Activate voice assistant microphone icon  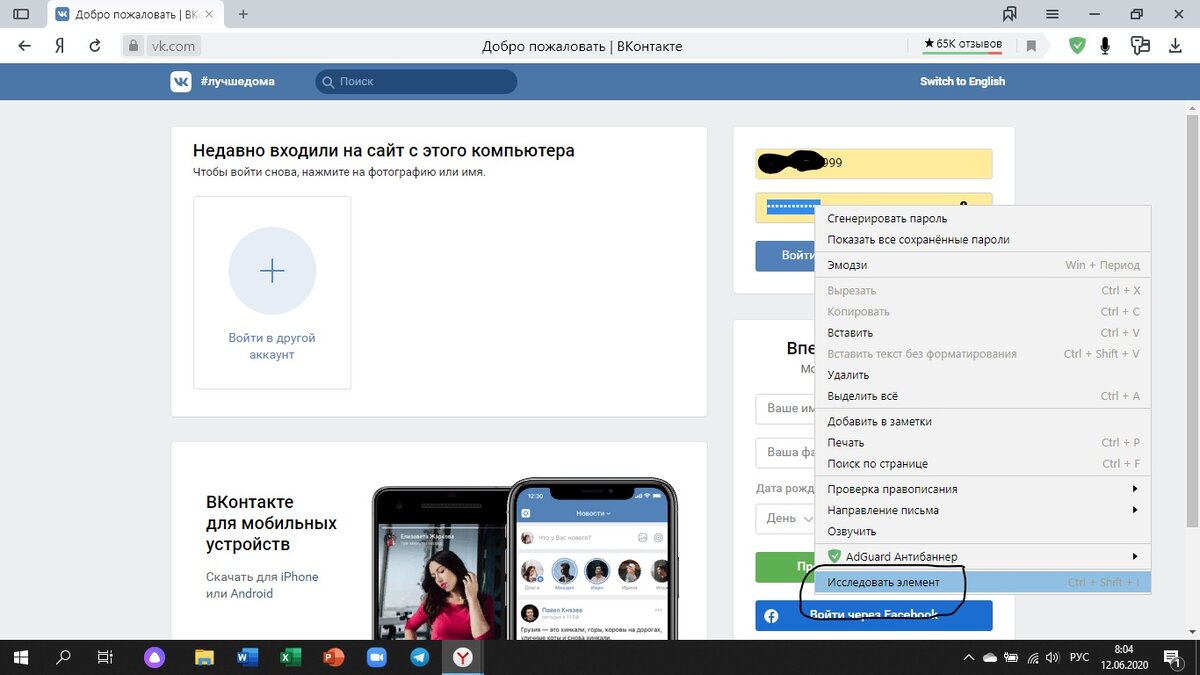coord(1106,45)
